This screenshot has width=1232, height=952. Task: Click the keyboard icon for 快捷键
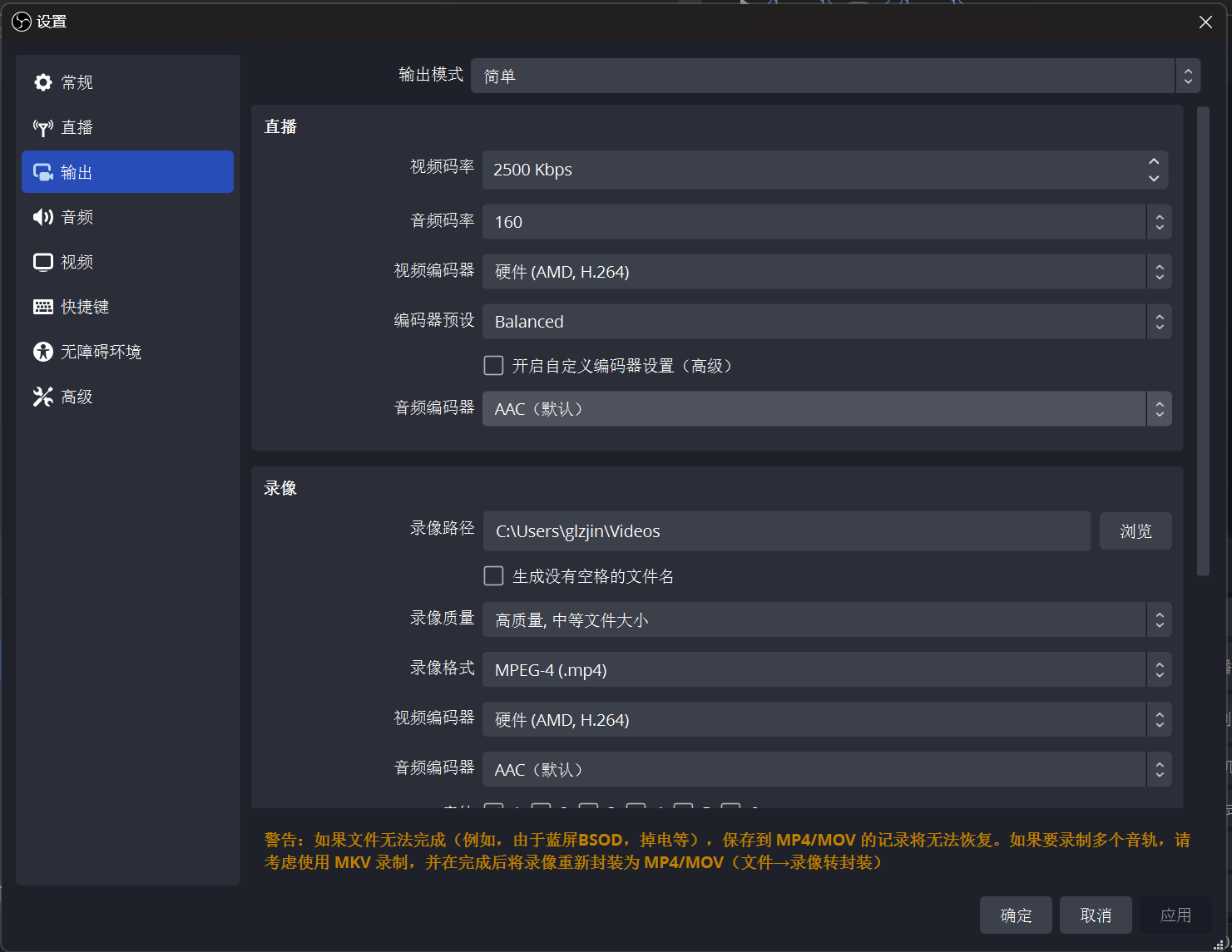tap(42, 307)
